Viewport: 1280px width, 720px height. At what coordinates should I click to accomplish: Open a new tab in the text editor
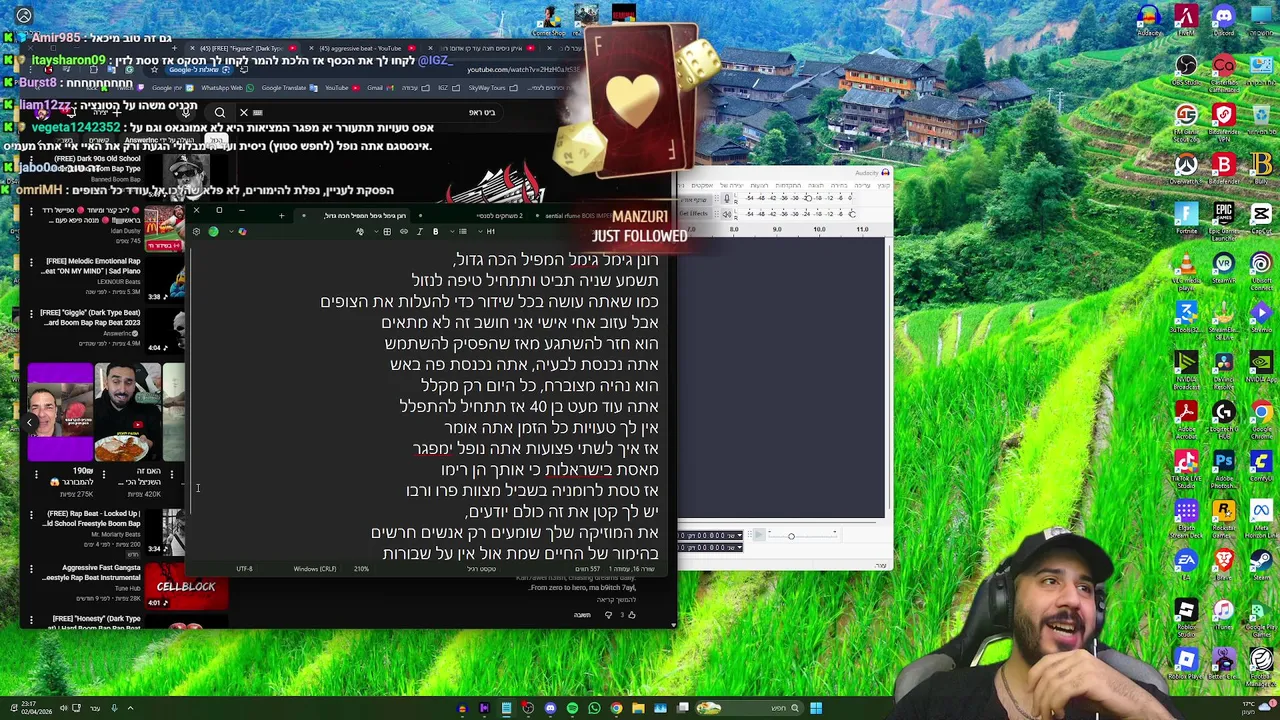pyautogui.click(x=281, y=215)
